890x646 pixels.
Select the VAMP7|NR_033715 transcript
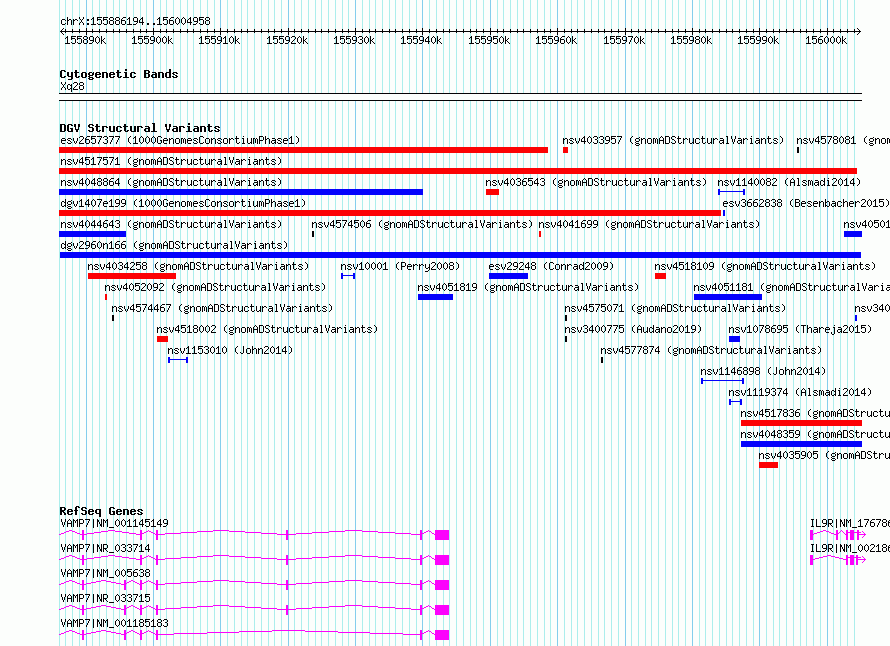click(106, 598)
